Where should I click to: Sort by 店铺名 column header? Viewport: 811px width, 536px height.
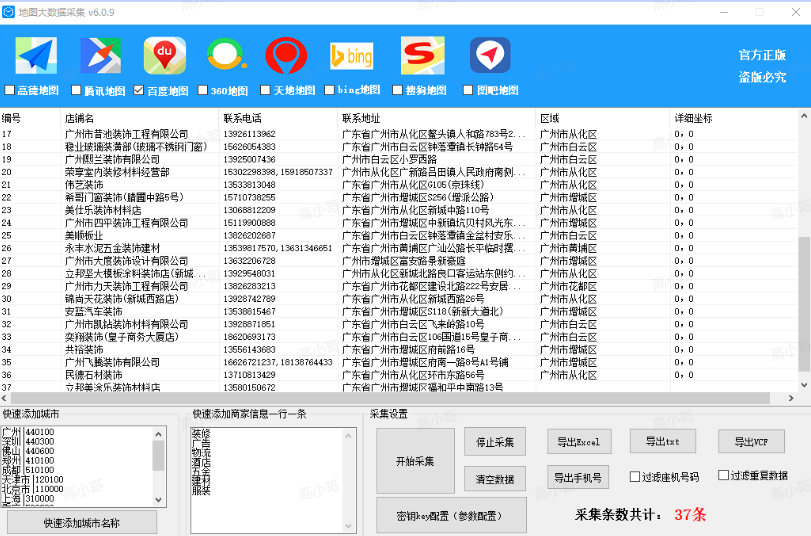pyautogui.click(x=140, y=118)
